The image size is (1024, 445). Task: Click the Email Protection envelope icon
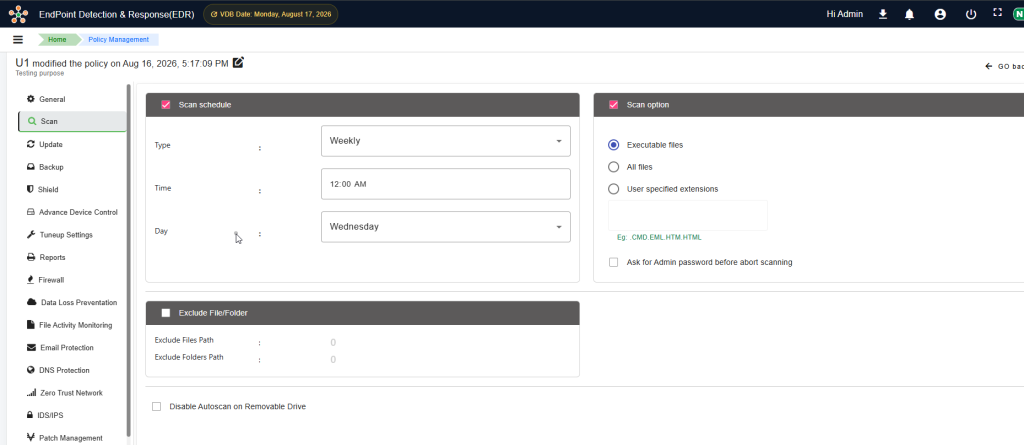(x=31, y=348)
